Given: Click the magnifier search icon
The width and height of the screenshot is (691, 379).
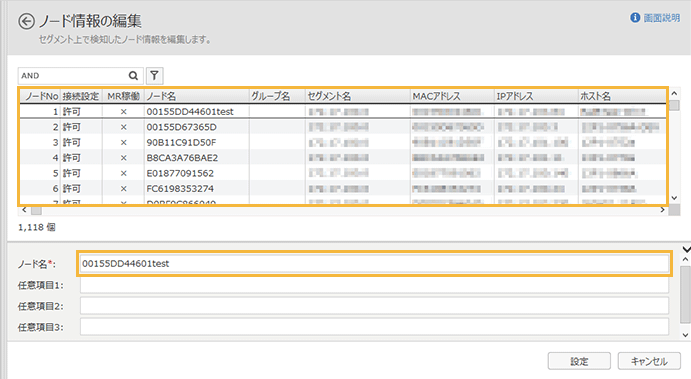Looking at the screenshot, I should click(134, 76).
